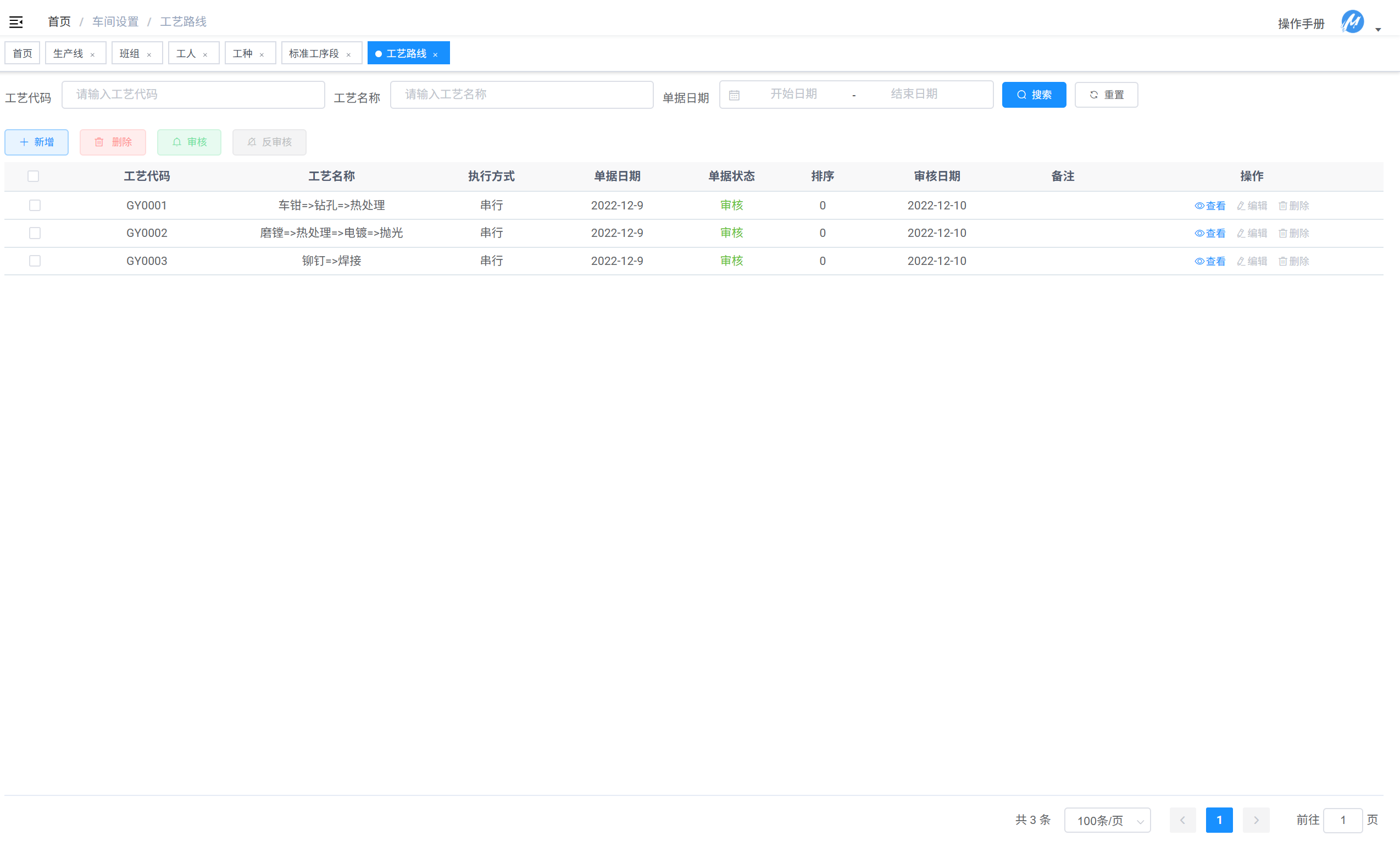Open the 操作手册 link
This screenshot has height=841, width=1400.
(1301, 24)
